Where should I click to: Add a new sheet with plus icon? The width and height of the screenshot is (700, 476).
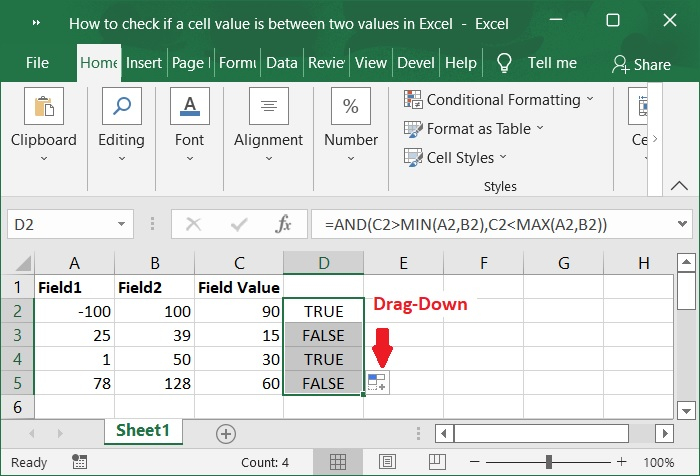(226, 434)
